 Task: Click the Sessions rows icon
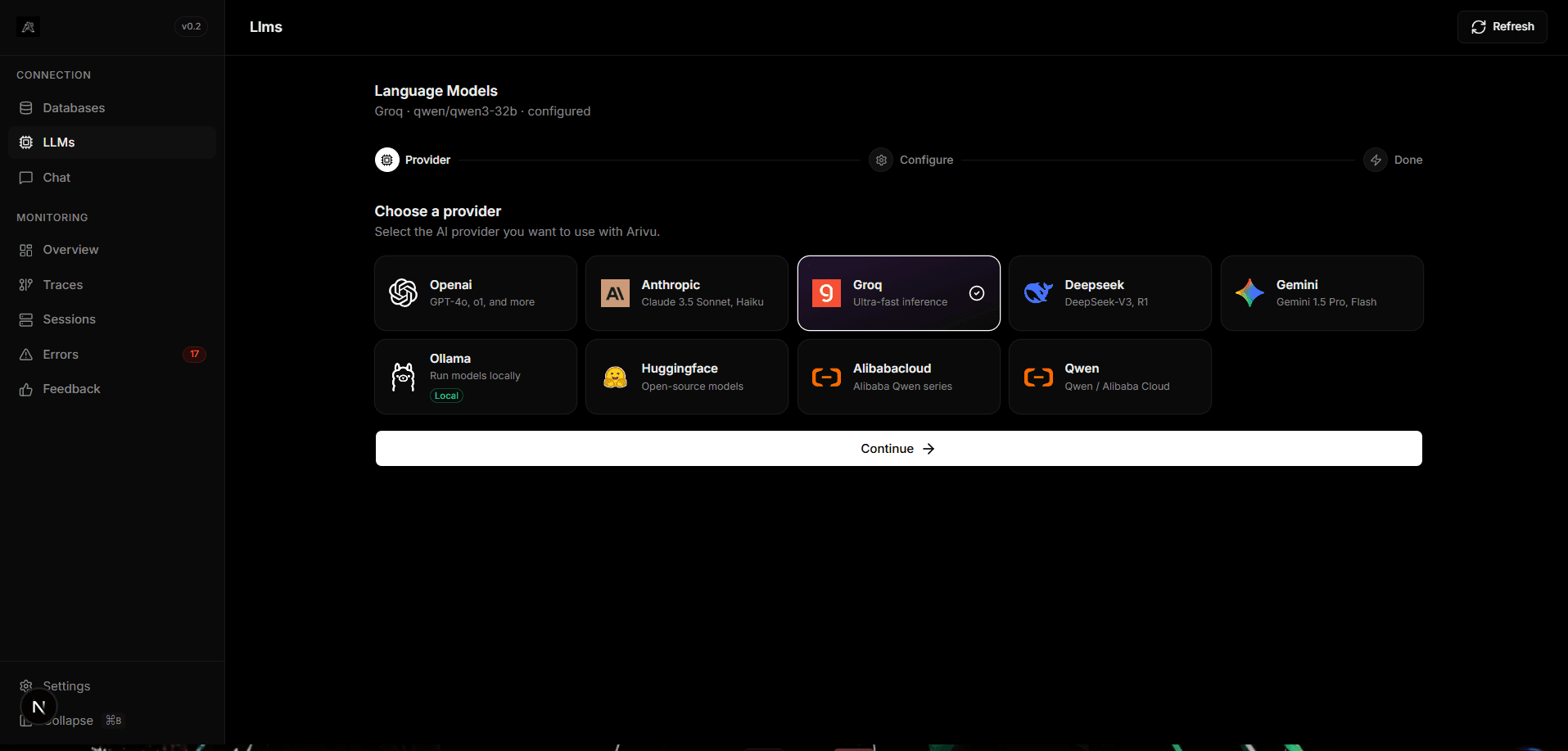[26, 319]
